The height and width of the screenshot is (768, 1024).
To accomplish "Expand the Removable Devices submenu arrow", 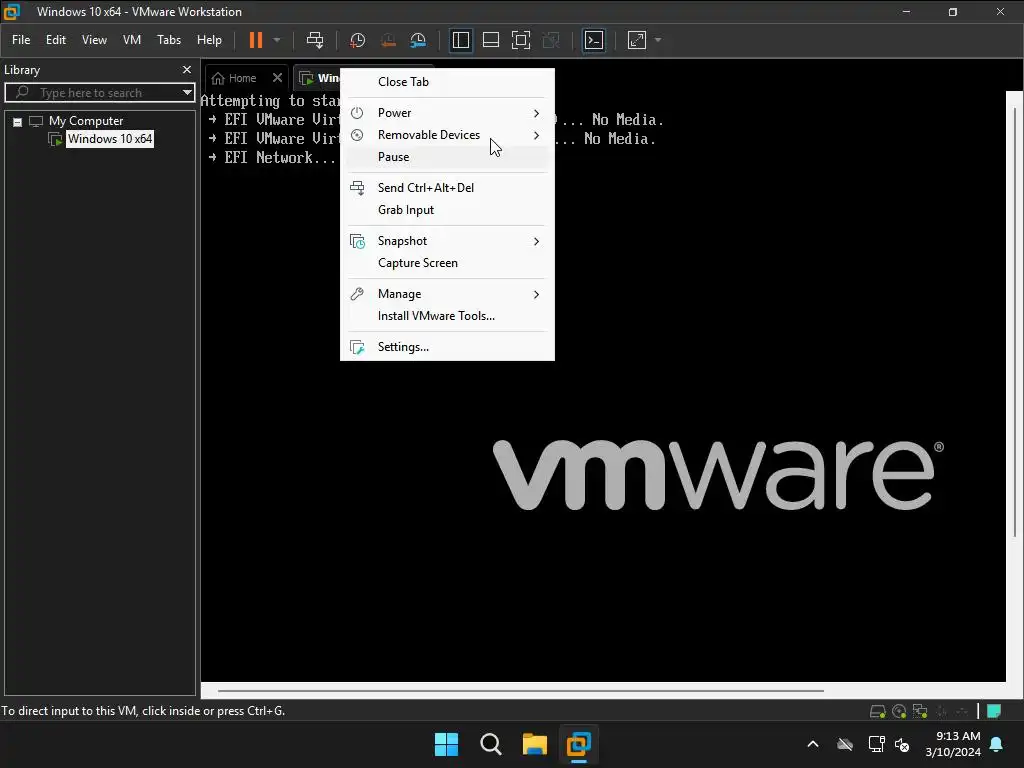I will click(536, 135).
